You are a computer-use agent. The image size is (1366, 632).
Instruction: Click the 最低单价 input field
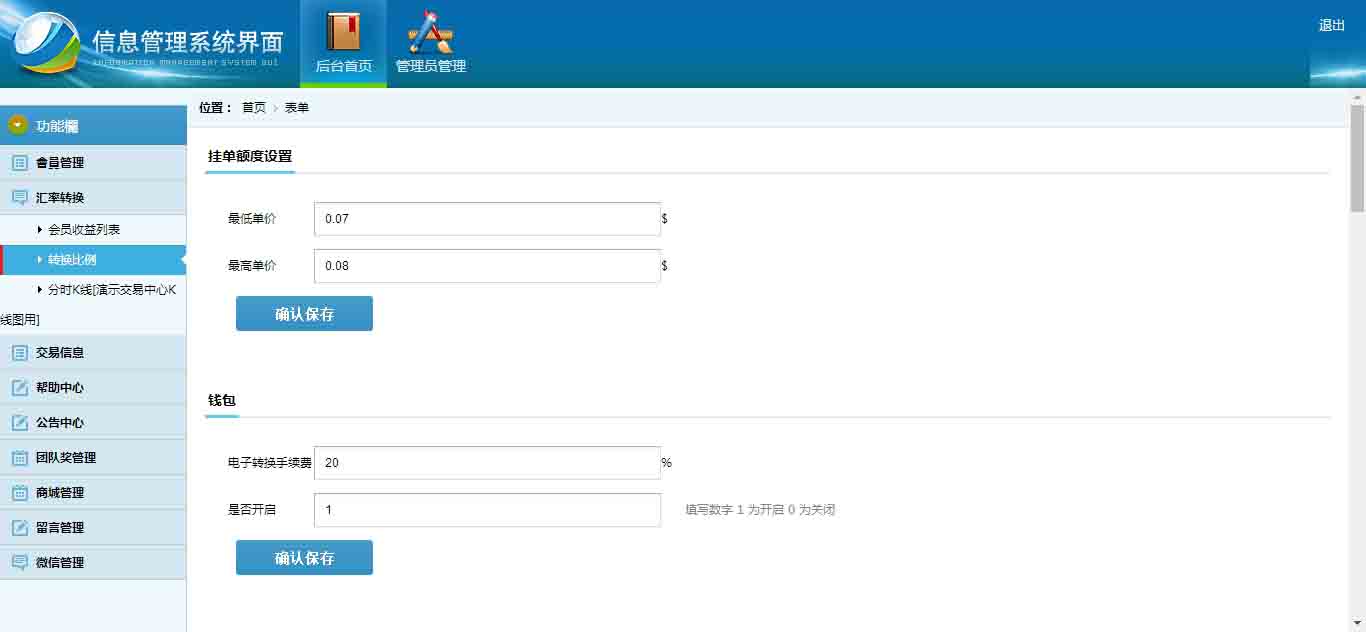tap(487, 219)
